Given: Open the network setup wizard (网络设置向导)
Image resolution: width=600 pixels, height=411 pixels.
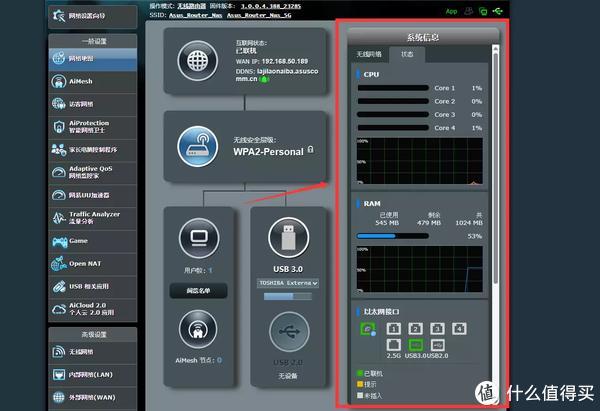Looking at the screenshot, I should click(93, 16).
